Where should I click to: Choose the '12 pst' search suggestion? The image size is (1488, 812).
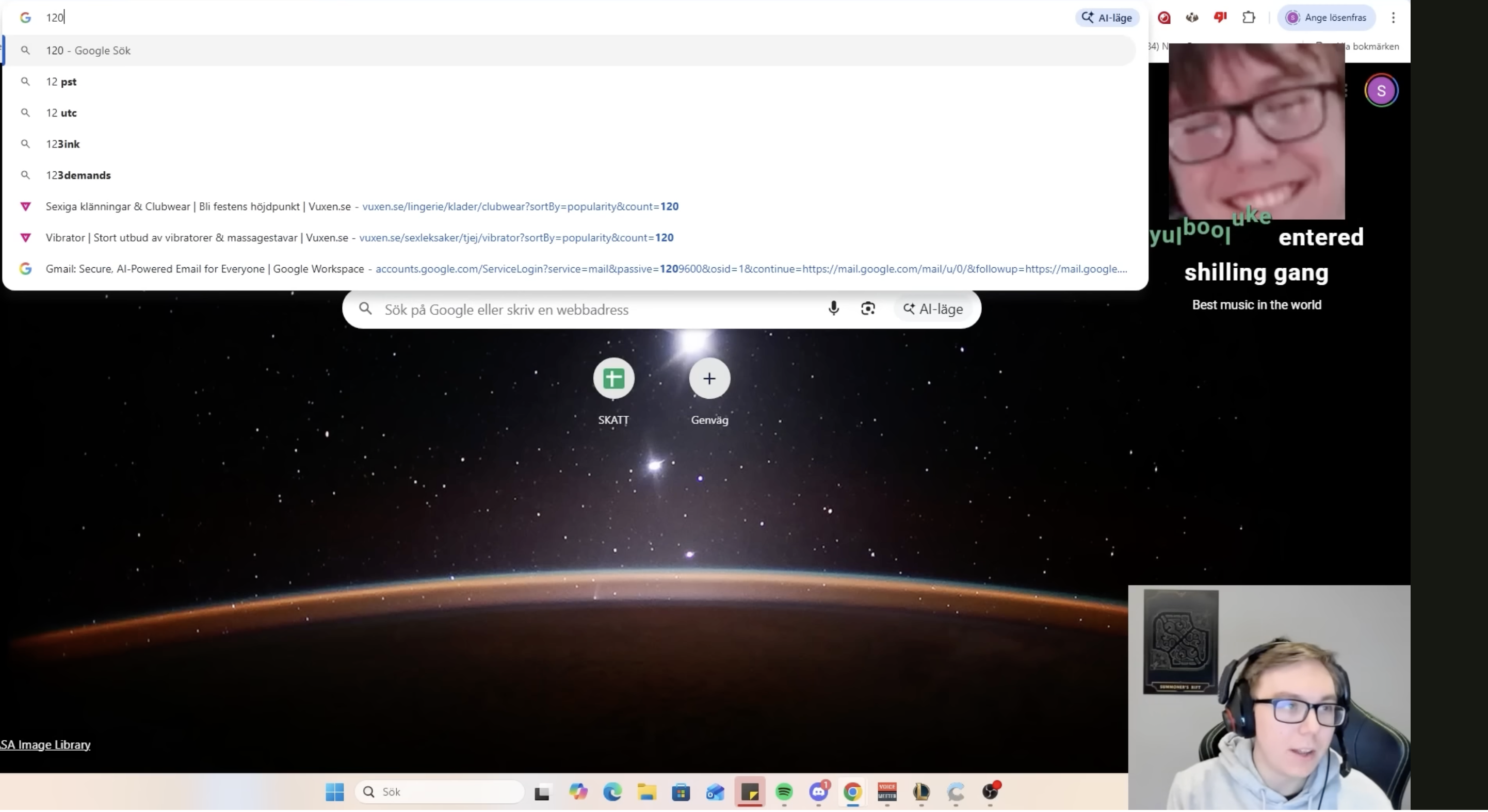coord(61,82)
